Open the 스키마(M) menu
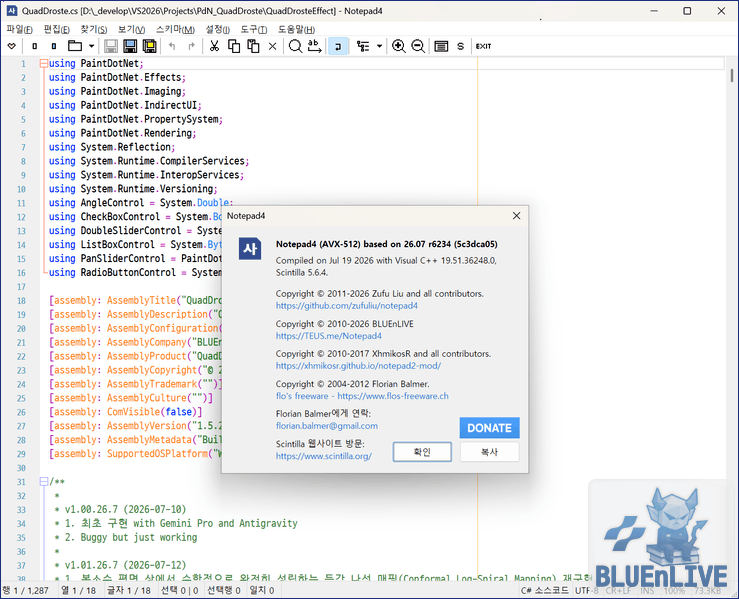This screenshot has width=739, height=599. click(175, 29)
